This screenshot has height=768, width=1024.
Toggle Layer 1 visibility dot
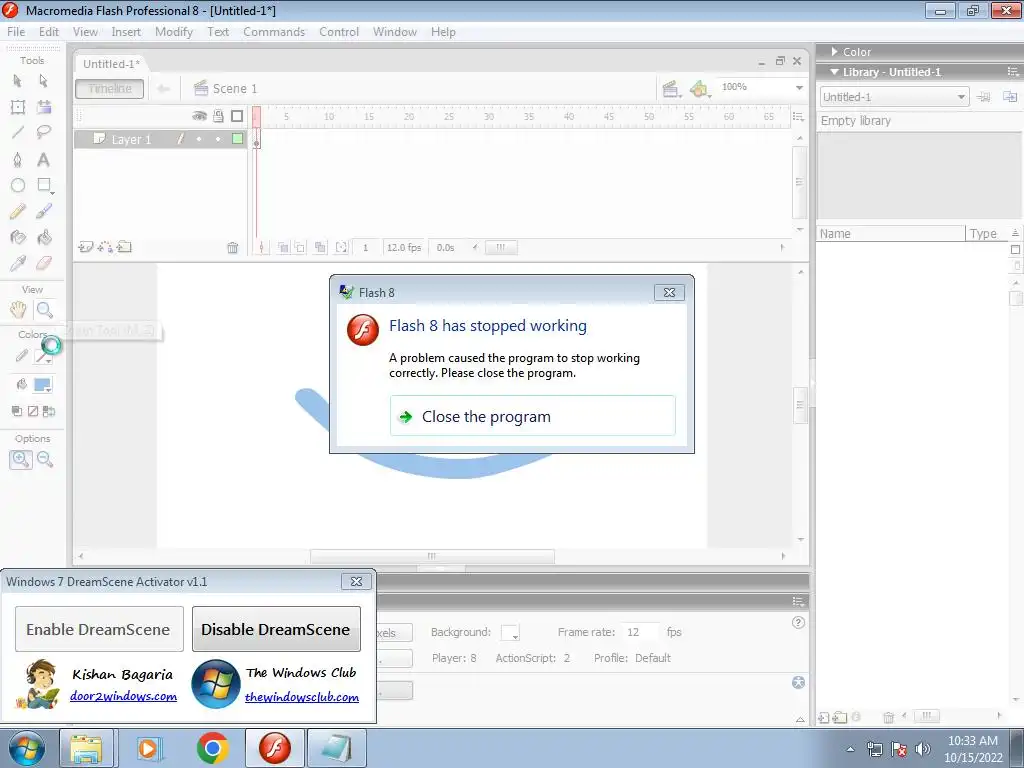199,139
